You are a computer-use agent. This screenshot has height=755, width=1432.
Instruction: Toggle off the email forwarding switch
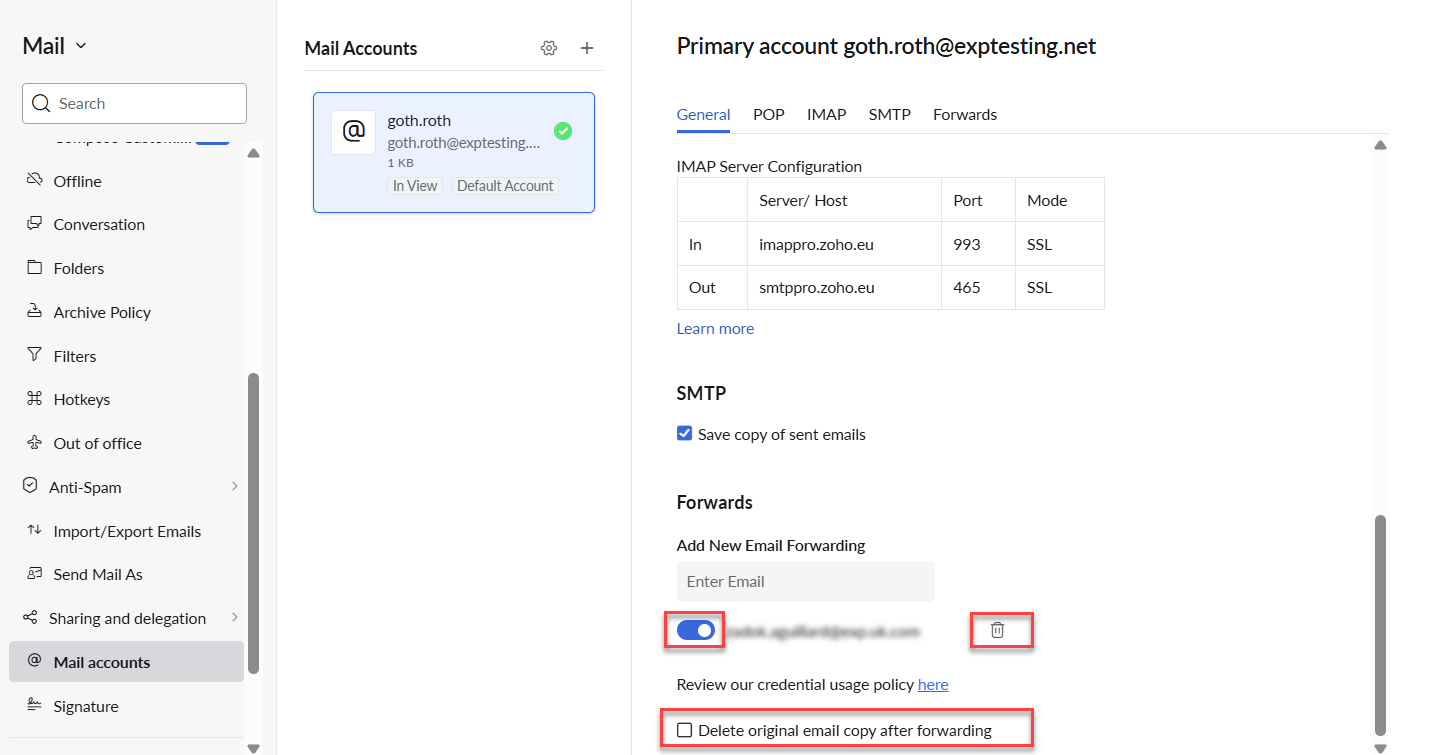tap(696, 630)
